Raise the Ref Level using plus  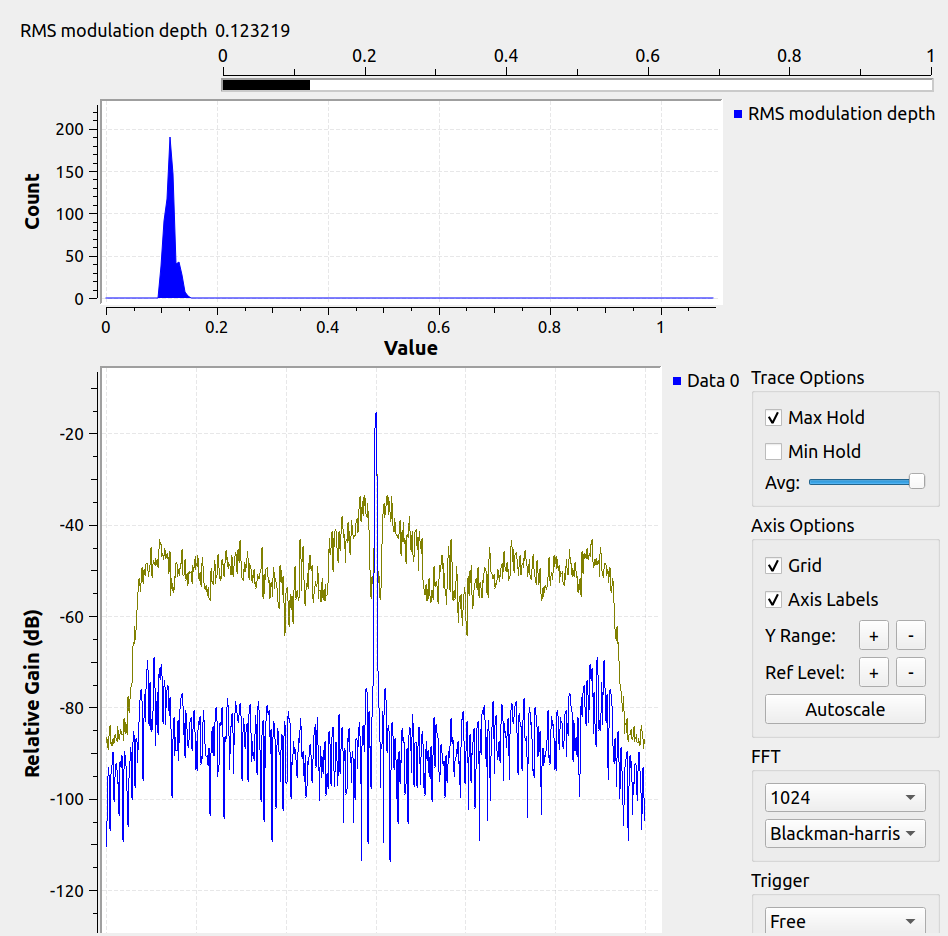(873, 672)
